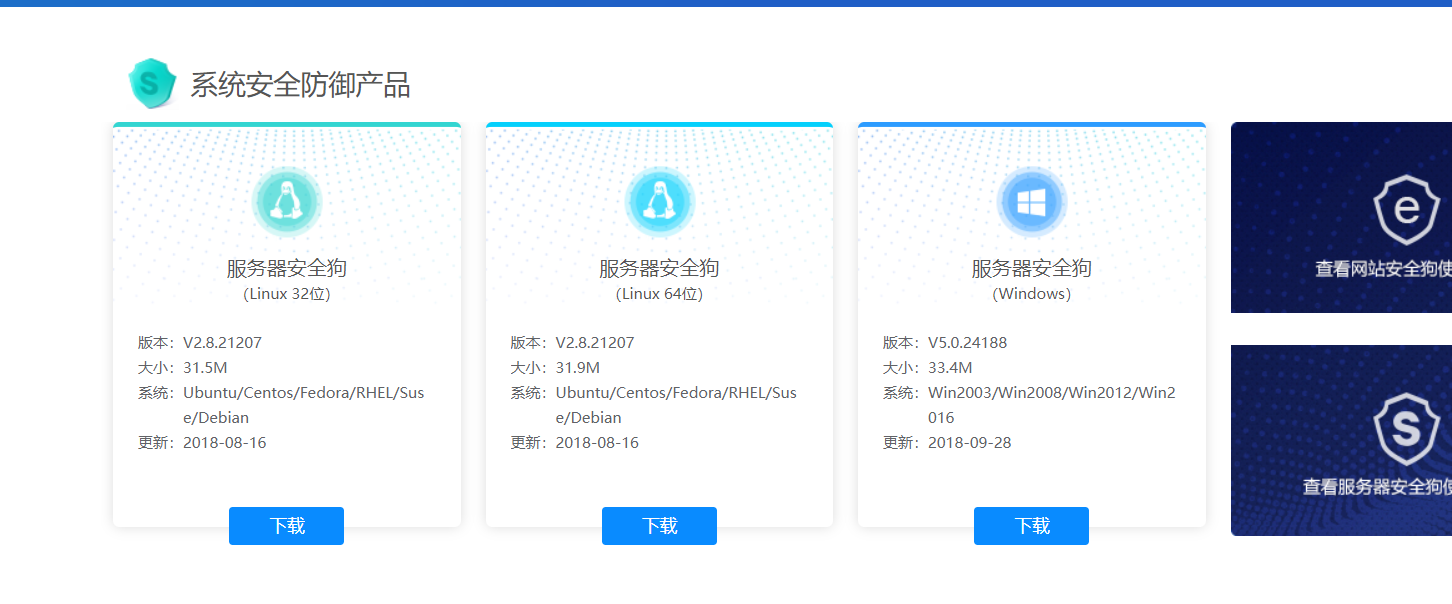The height and width of the screenshot is (604, 1452).
Task: Click the (Windows) subtitle label
Action: 1031,294
